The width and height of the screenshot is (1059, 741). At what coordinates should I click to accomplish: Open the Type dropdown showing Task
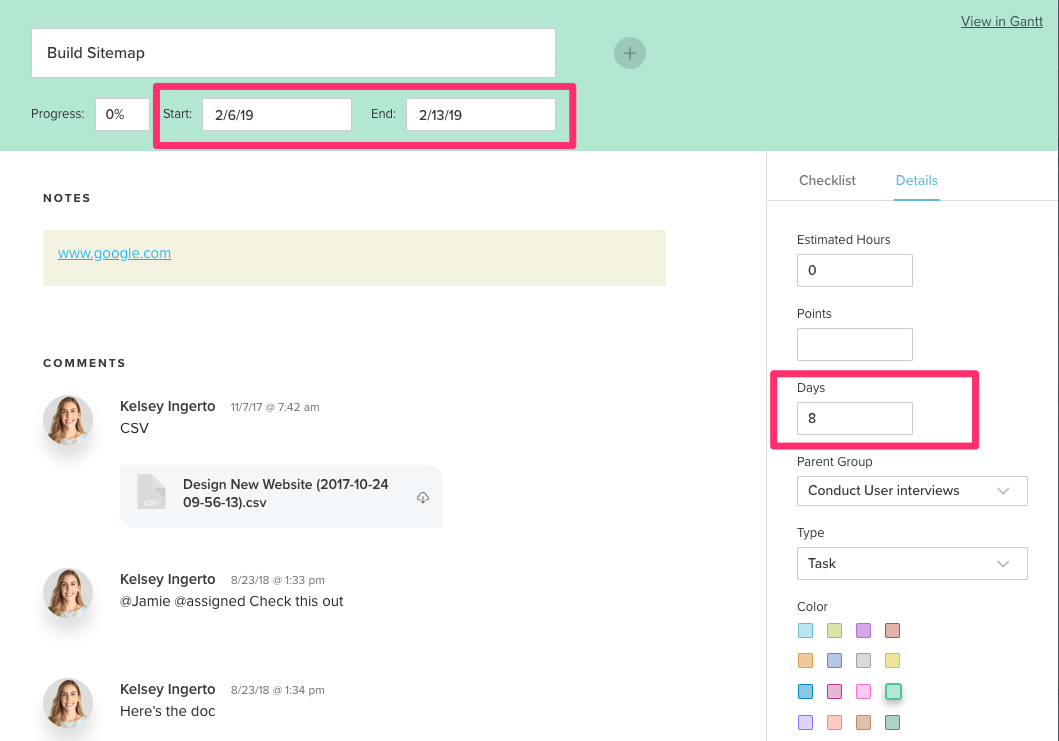911,563
